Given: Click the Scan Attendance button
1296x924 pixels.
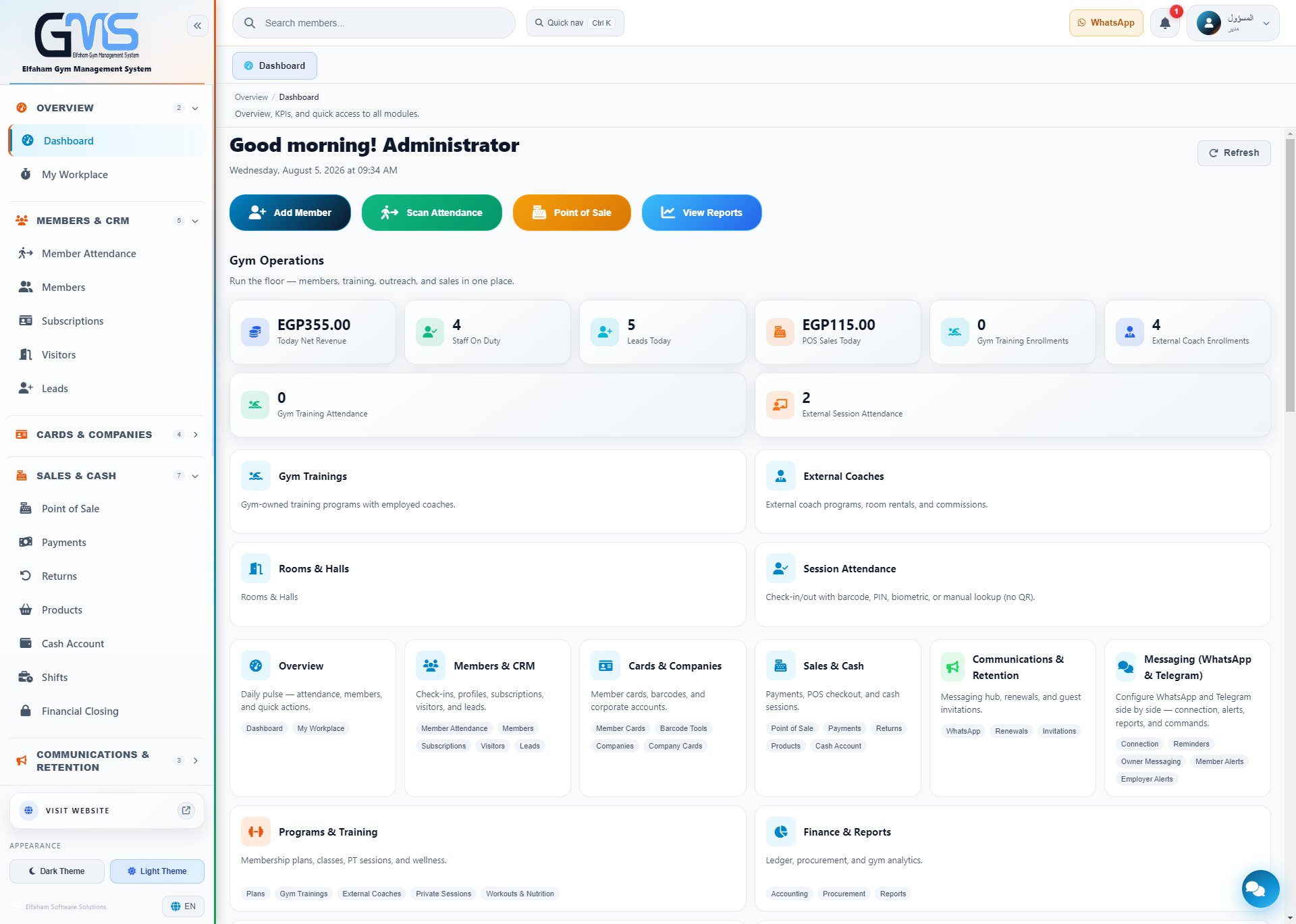Looking at the screenshot, I should coord(432,213).
